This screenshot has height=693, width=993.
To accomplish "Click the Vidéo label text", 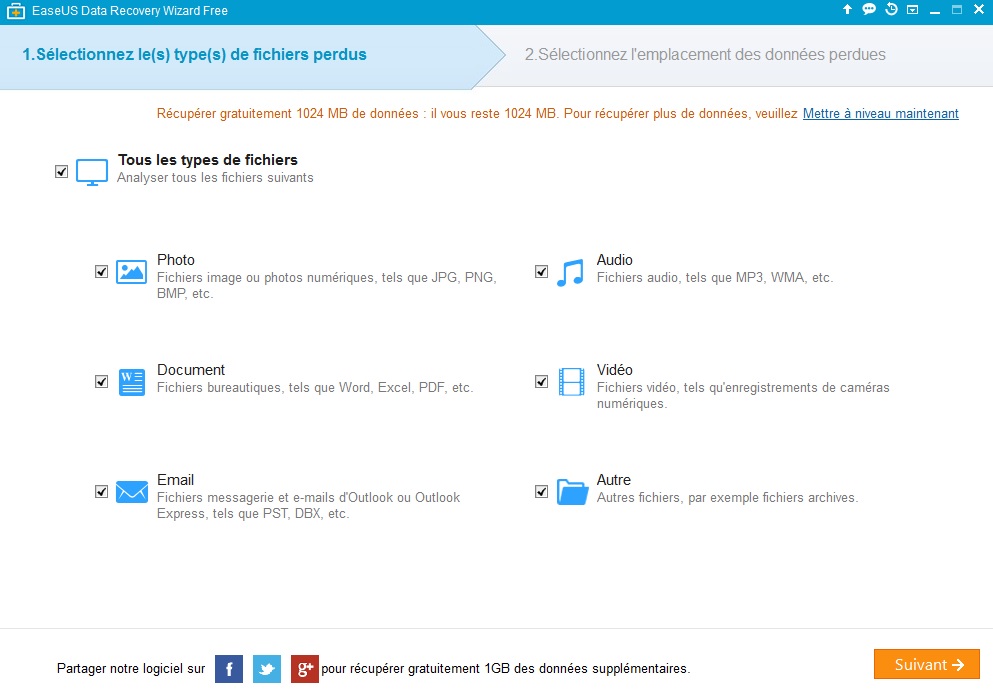I will pos(614,370).
